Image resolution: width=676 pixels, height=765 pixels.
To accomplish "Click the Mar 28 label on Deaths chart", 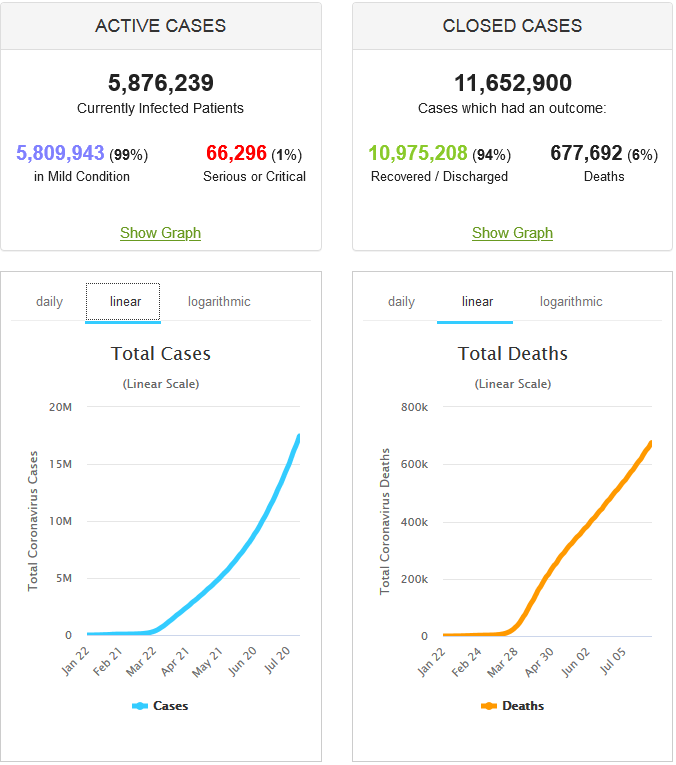I will coord(503,662).
